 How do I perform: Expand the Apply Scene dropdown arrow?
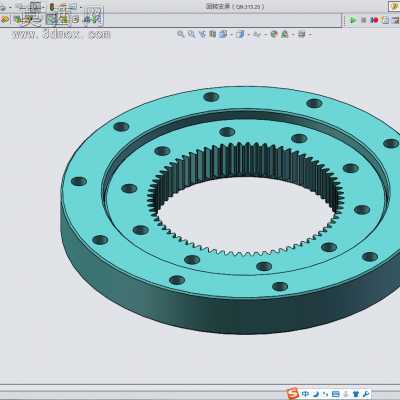(293, 35)
